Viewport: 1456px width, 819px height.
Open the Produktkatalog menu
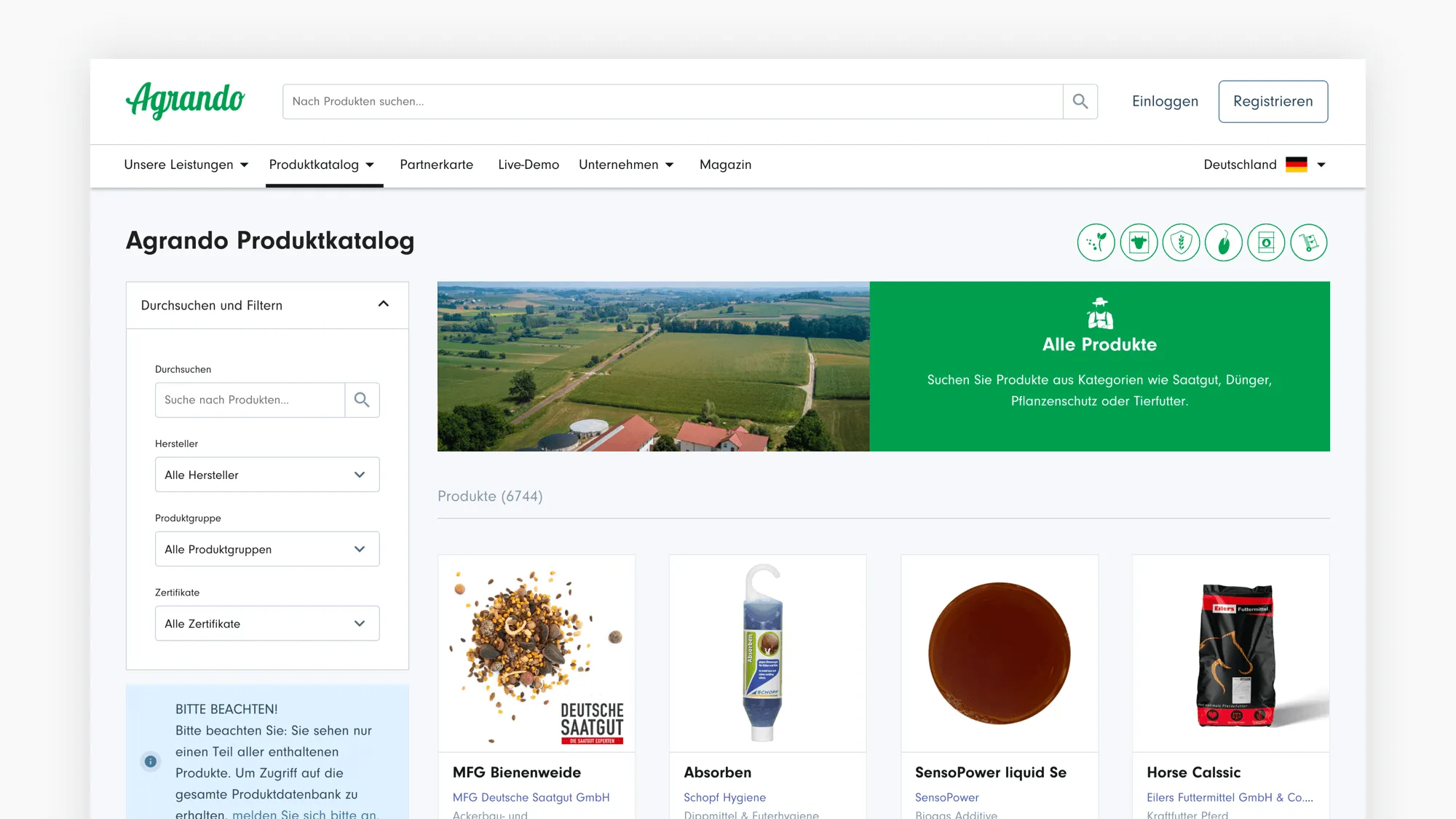coord(322,165)
